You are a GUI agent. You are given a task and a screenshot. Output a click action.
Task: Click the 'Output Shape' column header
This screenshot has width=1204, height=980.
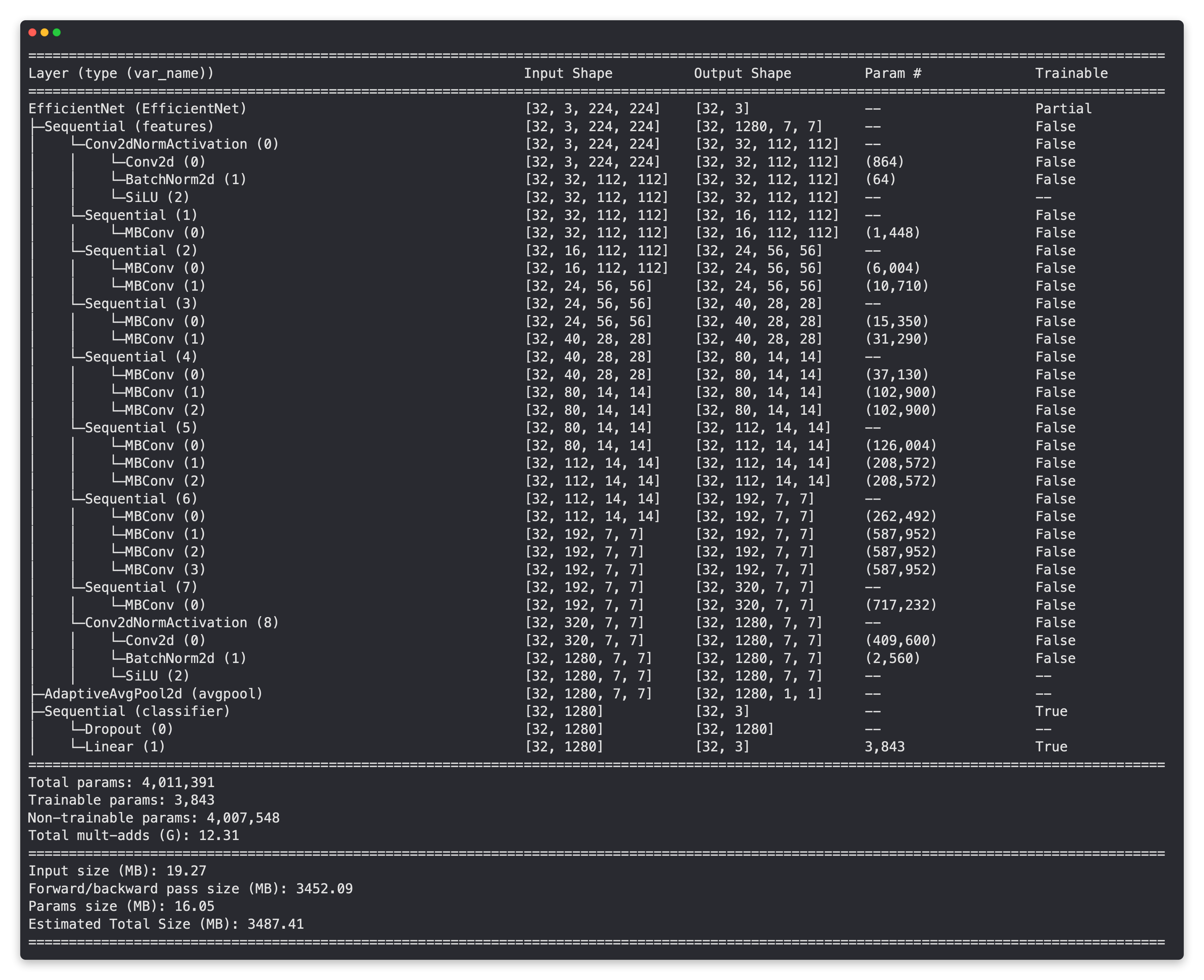(742, 74)
